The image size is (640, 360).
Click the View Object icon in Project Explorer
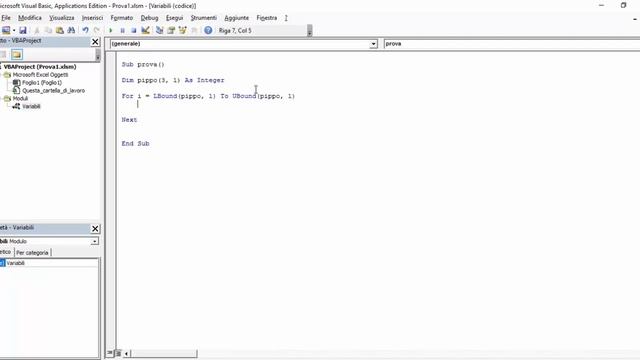(4, 55)
